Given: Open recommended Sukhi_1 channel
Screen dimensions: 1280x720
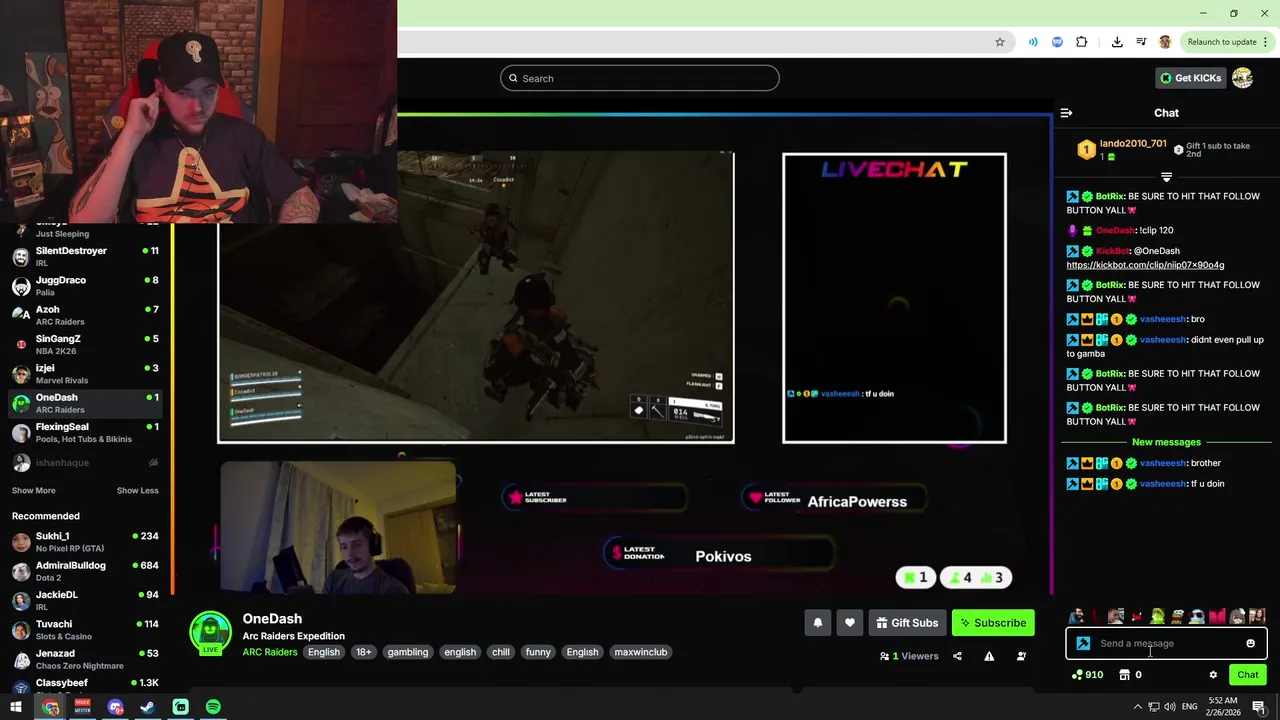Looking at the screenshot, I should 86,542.
